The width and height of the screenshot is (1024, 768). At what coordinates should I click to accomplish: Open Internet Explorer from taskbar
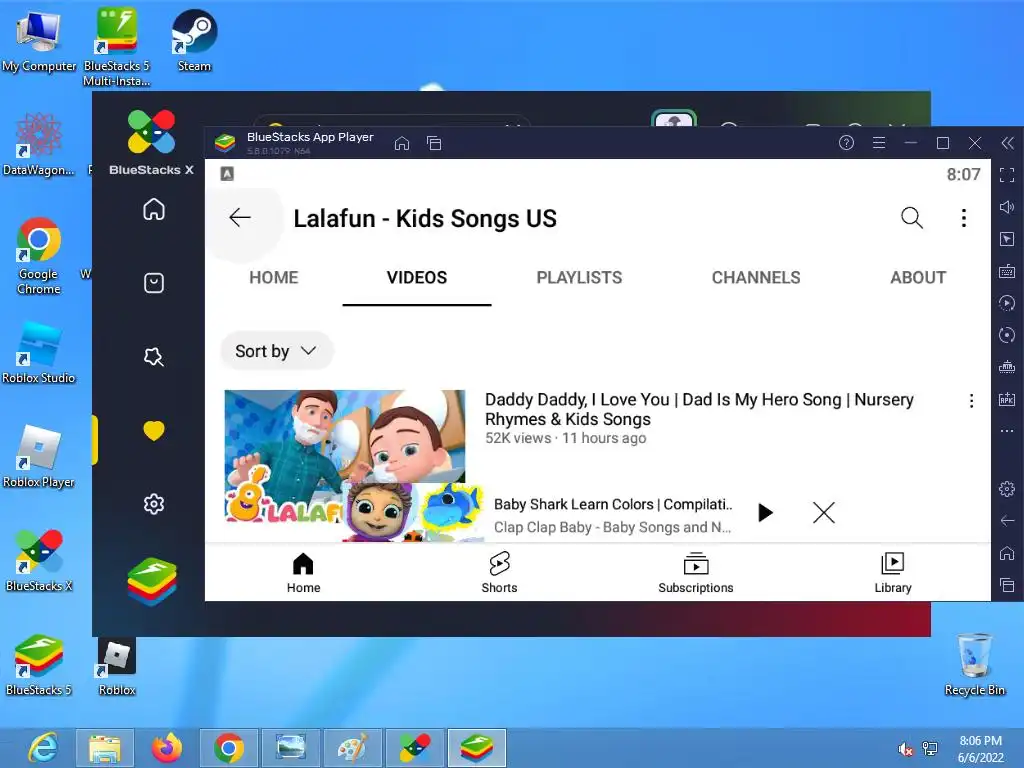pos(43,747)
